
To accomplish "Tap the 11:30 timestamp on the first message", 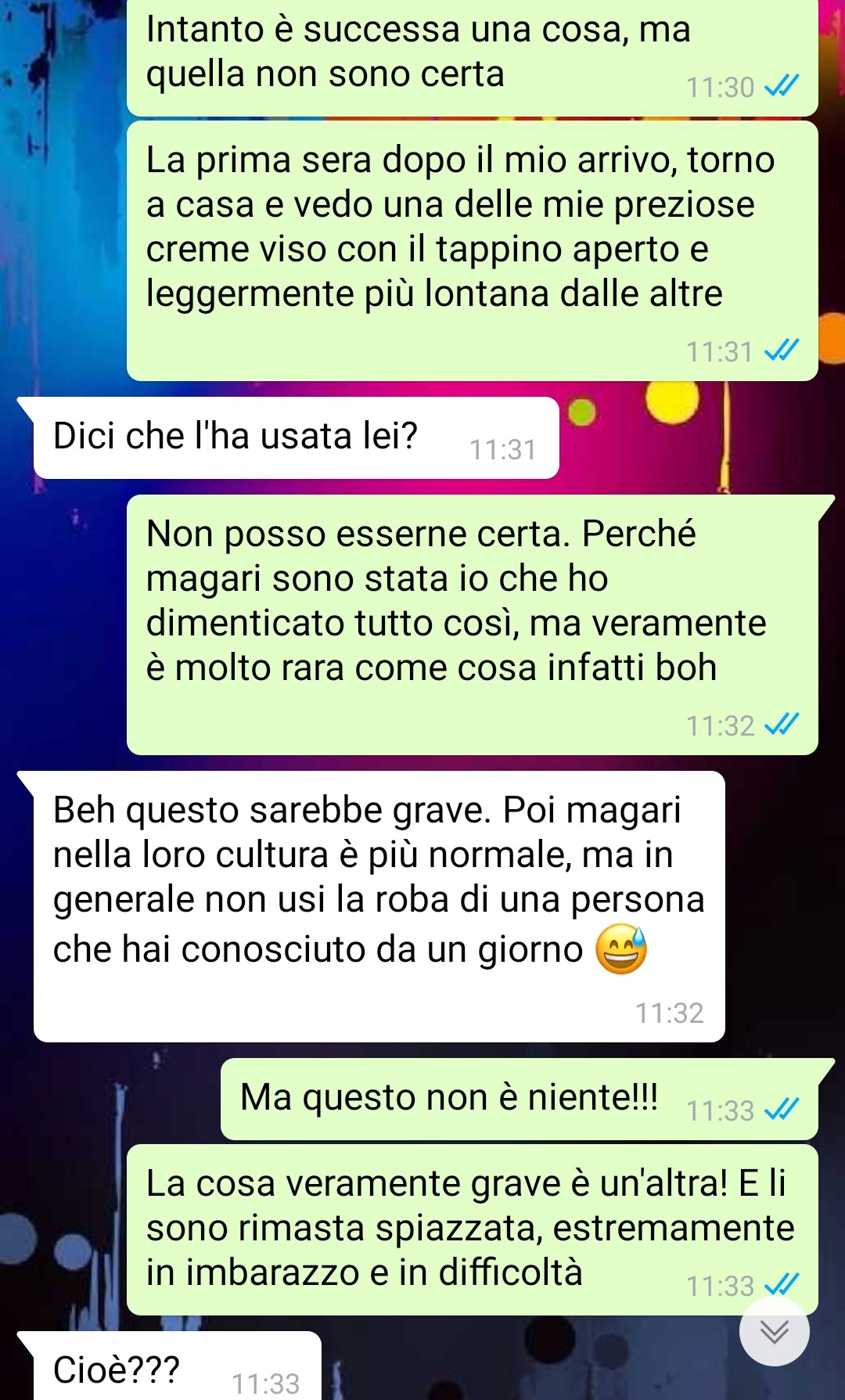I will [x=720, y=87].
